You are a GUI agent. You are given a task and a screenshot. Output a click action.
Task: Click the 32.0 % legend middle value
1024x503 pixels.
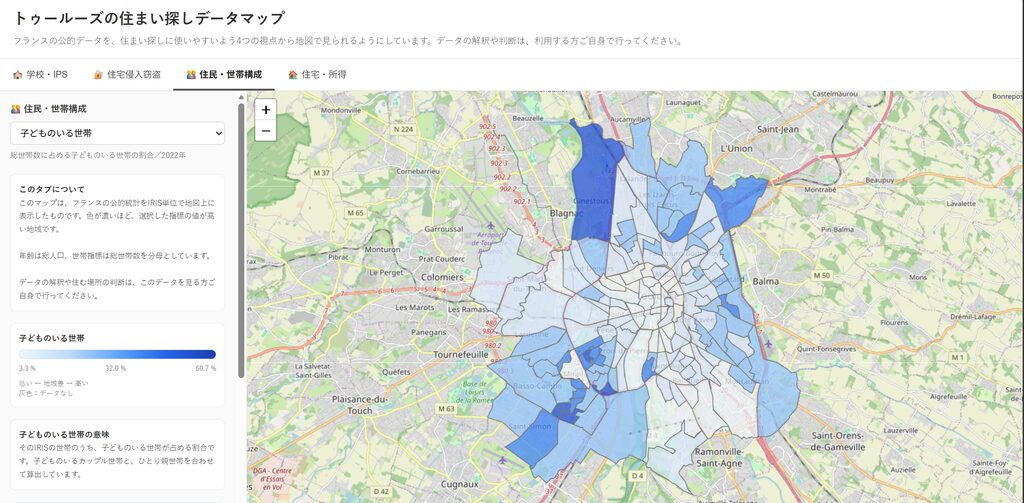coord(116,368)
